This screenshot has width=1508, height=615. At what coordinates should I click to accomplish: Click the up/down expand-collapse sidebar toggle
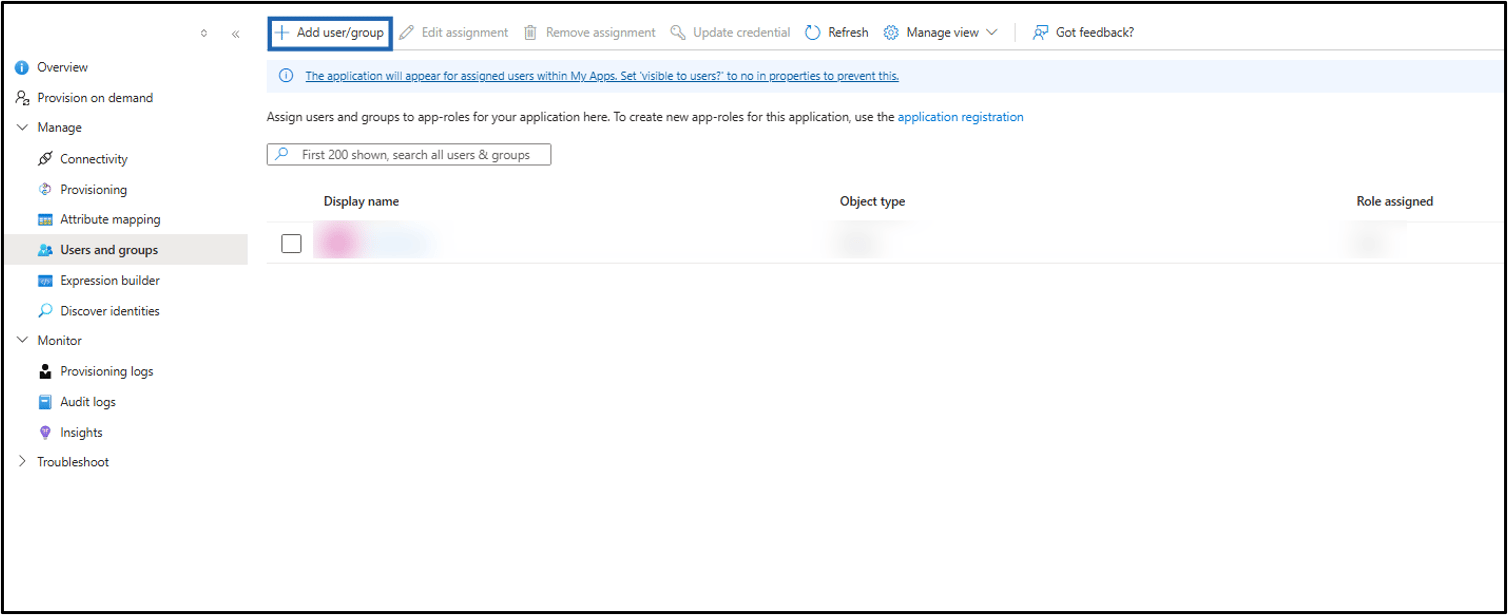pos(204,34)
